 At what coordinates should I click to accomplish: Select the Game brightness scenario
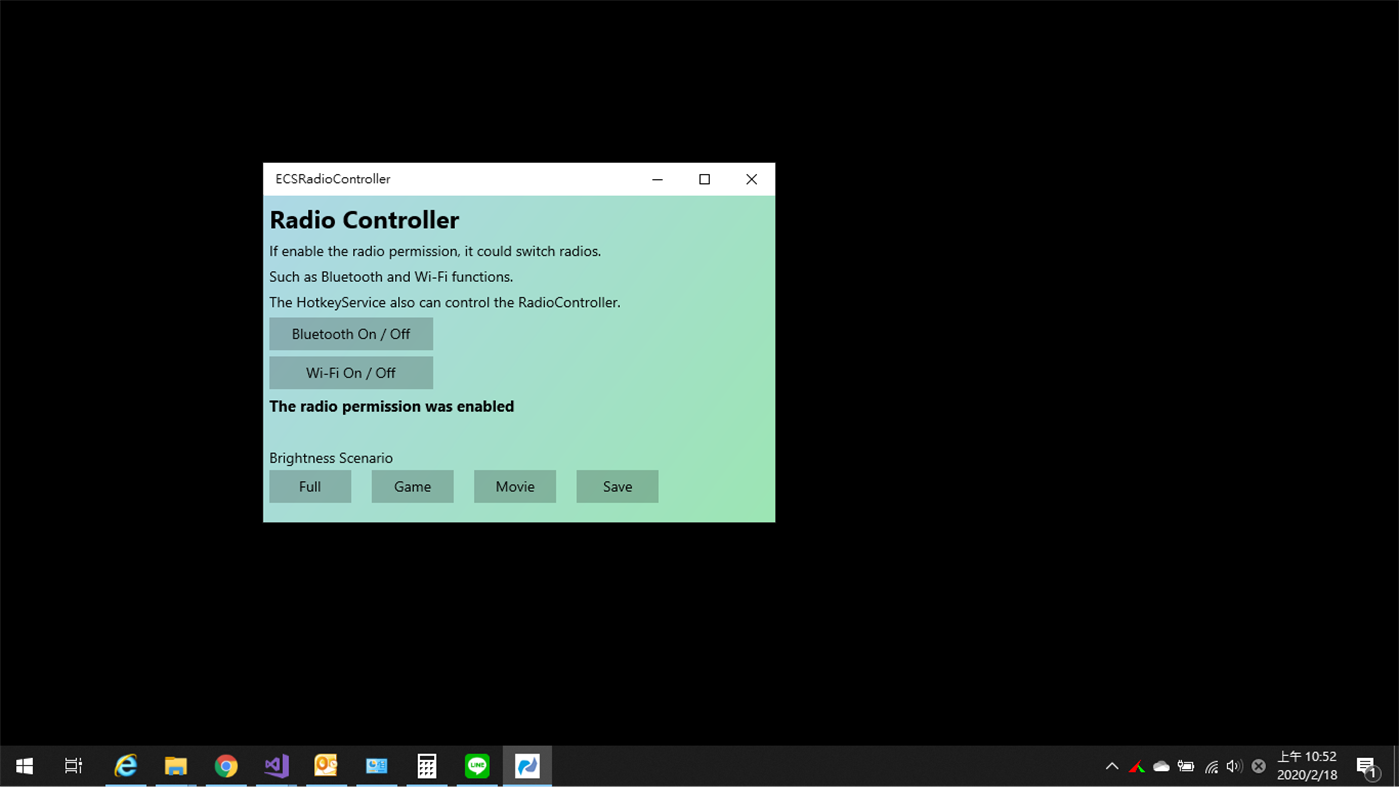412,486
